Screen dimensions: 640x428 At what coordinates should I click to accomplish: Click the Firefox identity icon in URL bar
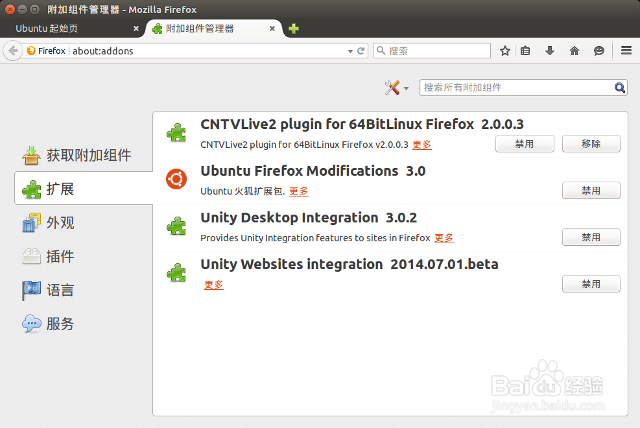click(x=31, y=51)
